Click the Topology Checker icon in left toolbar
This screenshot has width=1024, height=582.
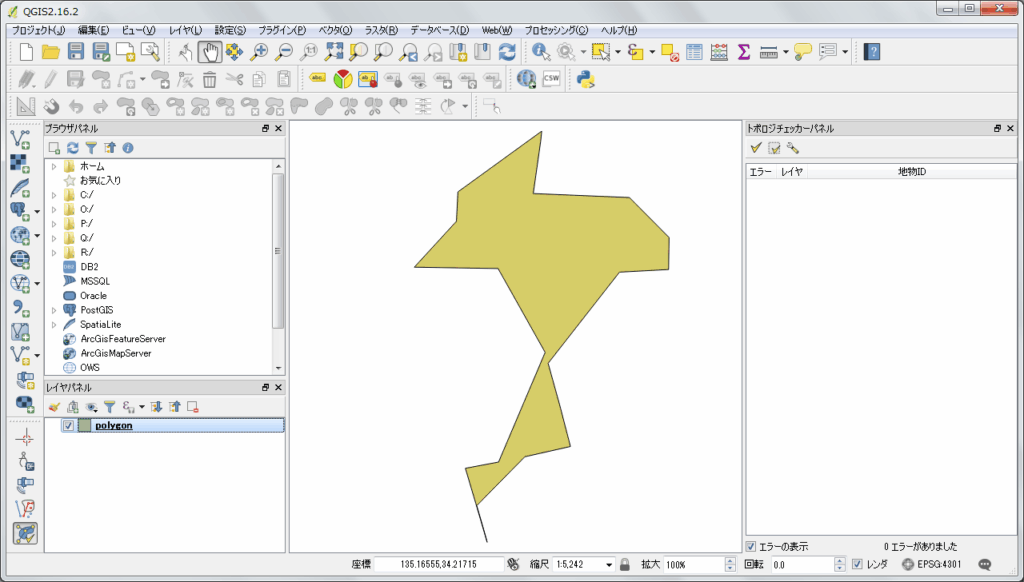(x=25, y=533)
